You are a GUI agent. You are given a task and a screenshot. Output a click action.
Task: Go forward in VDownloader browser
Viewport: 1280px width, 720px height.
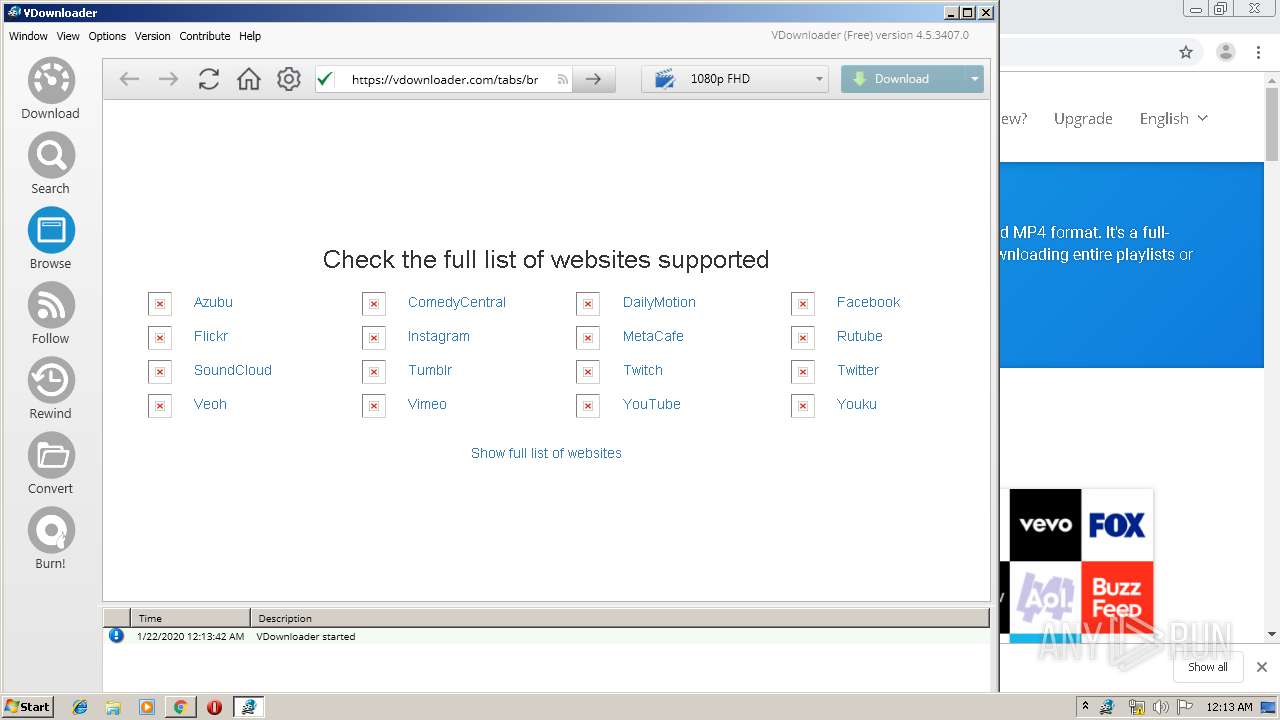tap(168, 79)
